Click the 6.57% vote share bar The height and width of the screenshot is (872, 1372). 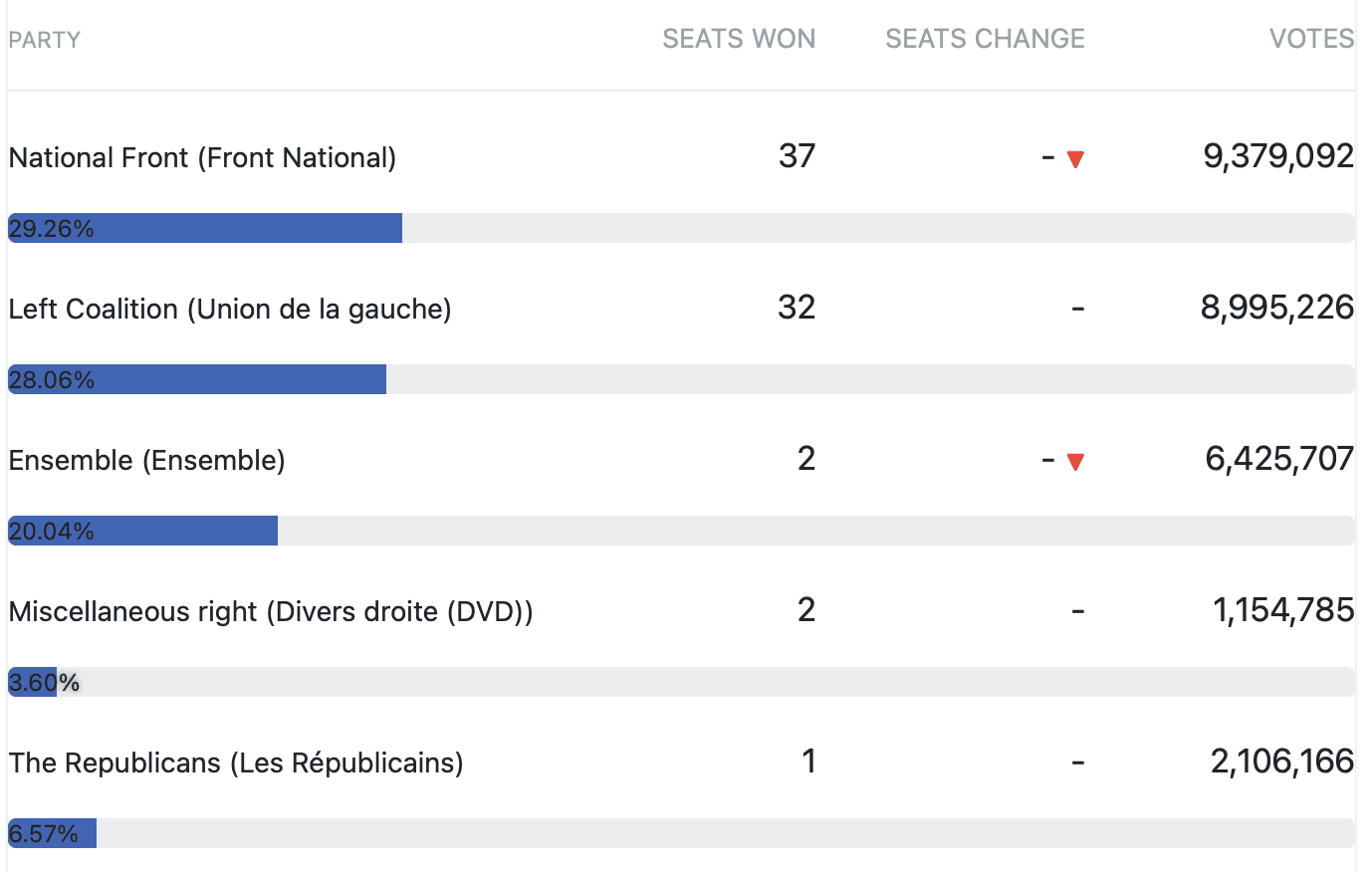(52, 833)
